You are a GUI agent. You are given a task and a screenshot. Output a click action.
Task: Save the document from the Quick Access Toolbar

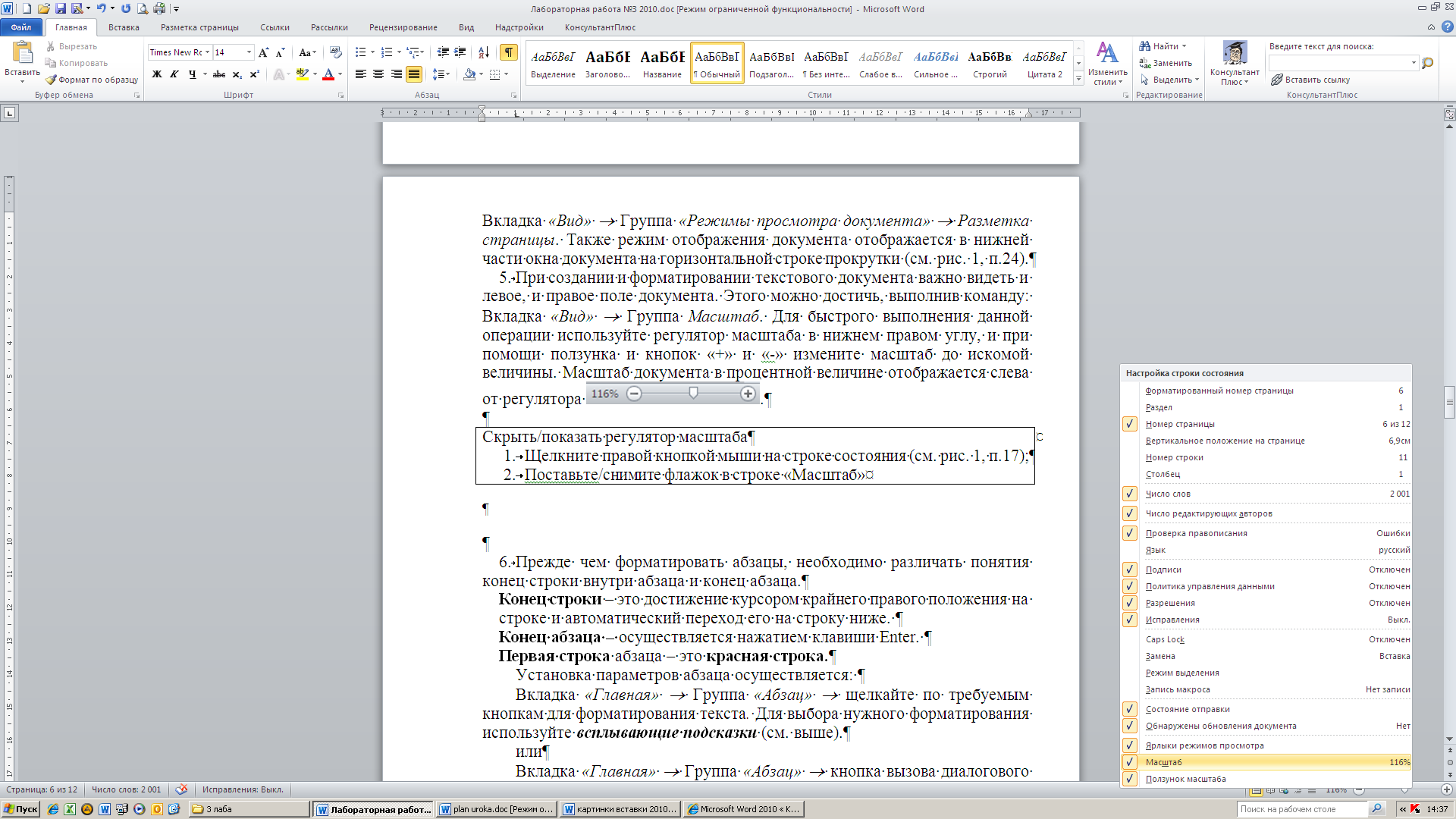click(x=61, y=9)
